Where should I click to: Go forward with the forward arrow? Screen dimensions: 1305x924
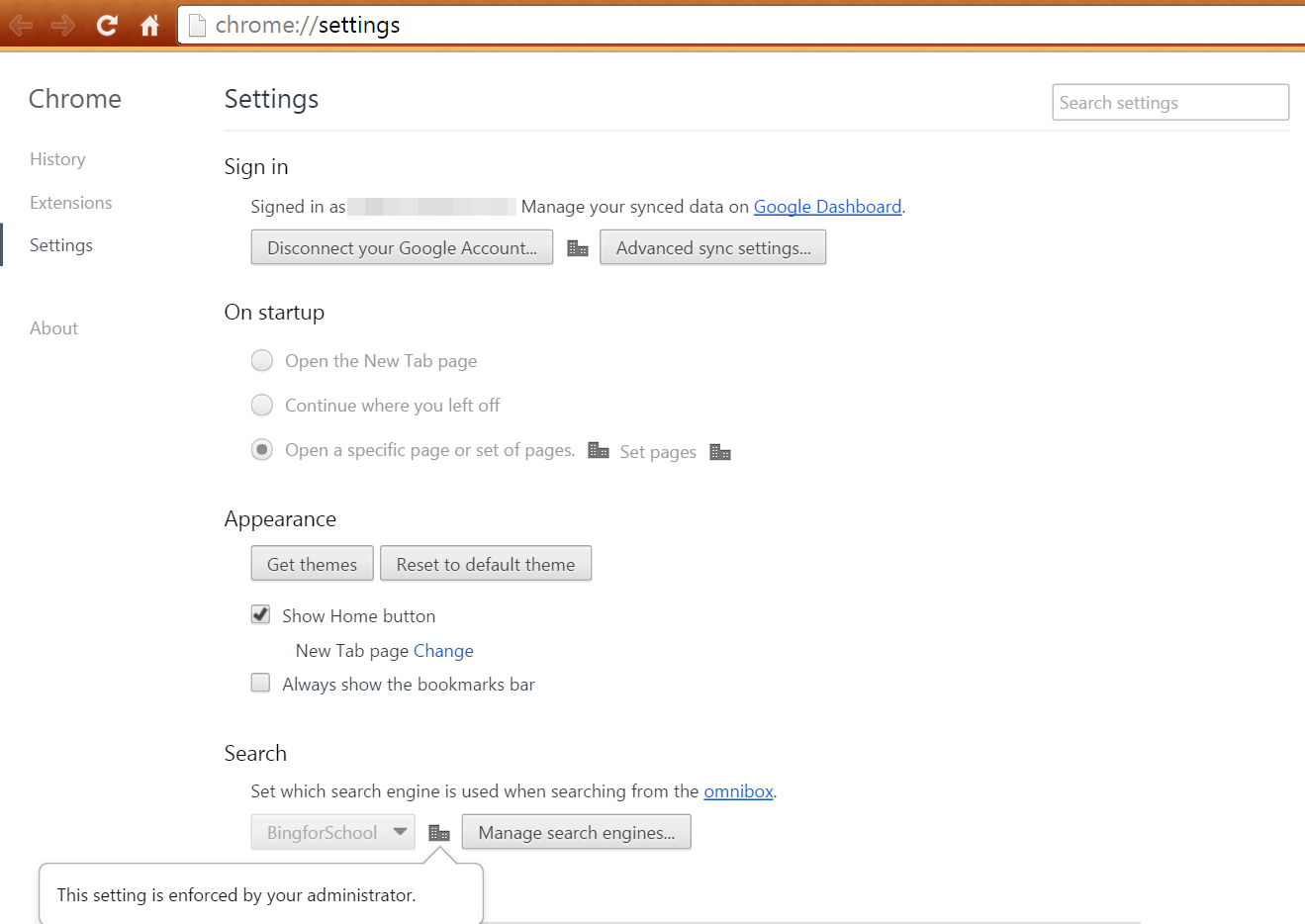(x=63, y=25)
